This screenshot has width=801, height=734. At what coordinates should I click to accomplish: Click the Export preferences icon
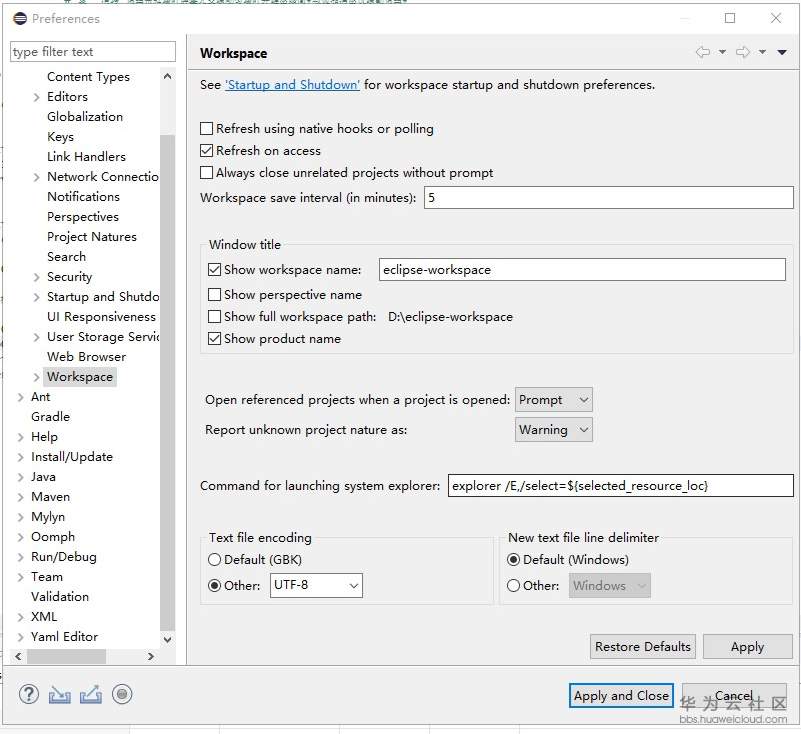pos(90,695)
